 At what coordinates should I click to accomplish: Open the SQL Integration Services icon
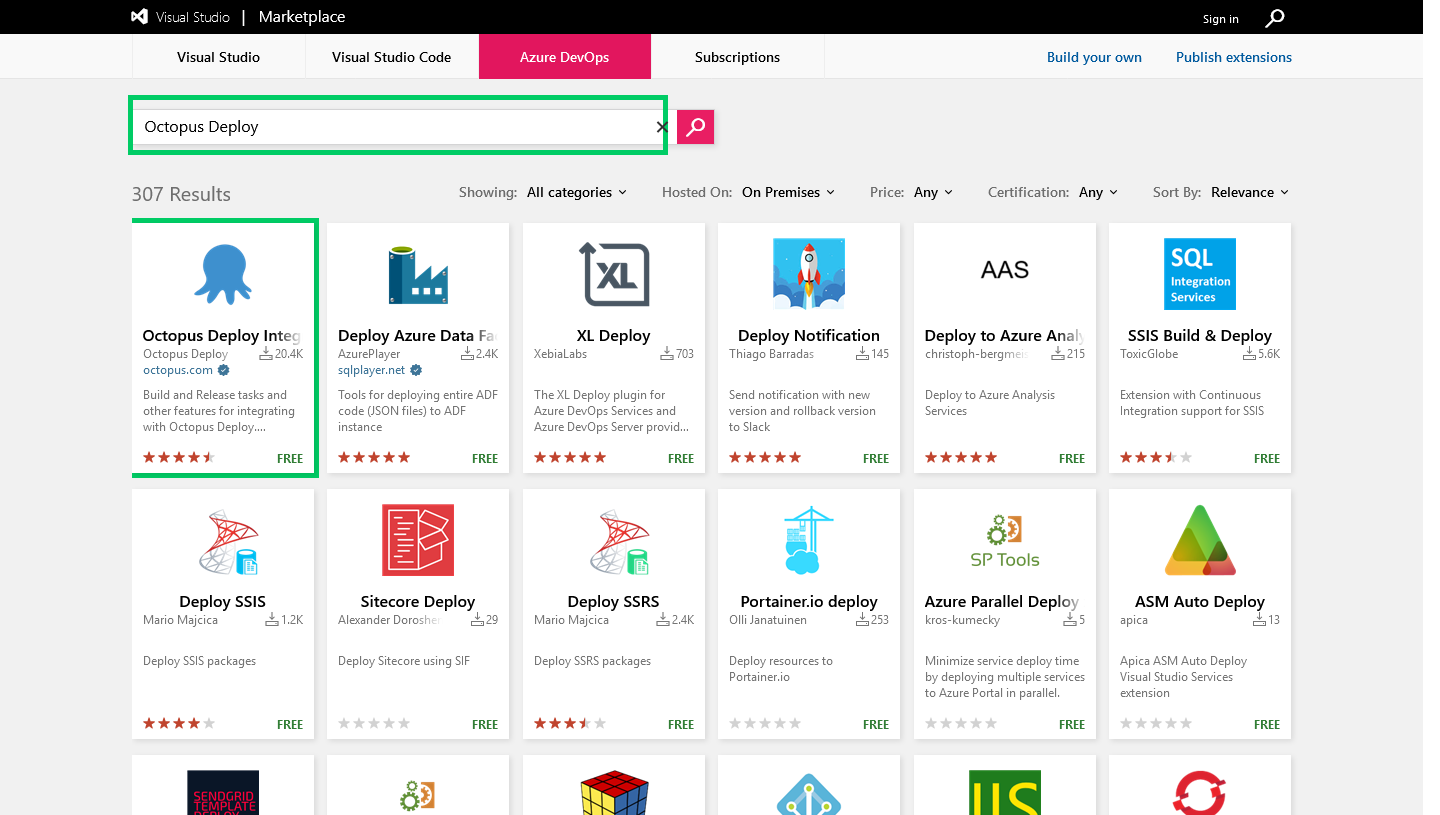point(1200,274)
